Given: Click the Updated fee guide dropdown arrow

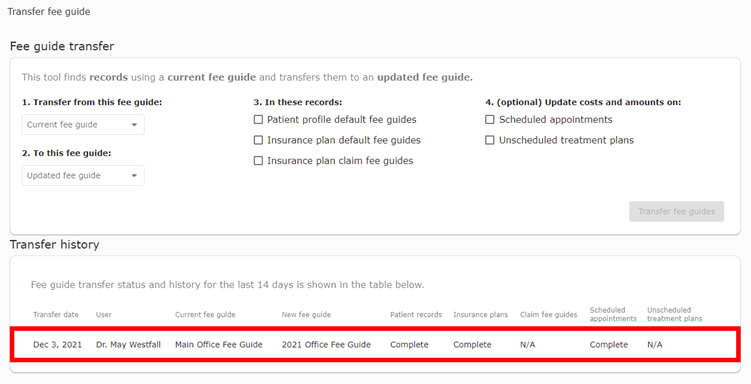Looking at the screenshot, I should point(134,176).
